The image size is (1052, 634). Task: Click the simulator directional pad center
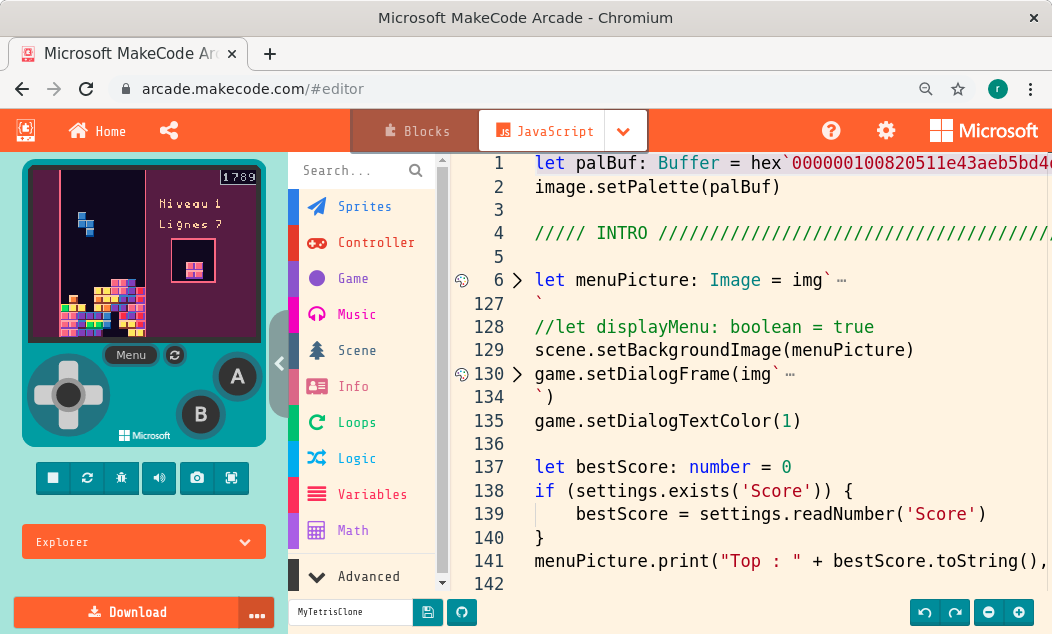68,395
